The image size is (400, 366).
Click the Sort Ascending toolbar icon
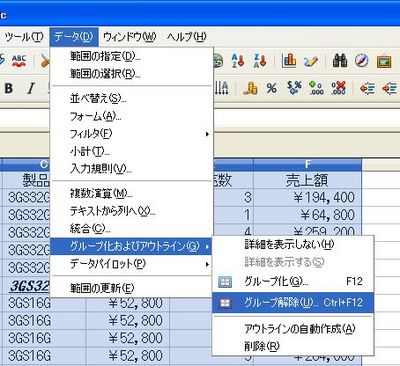coord(238,61)
